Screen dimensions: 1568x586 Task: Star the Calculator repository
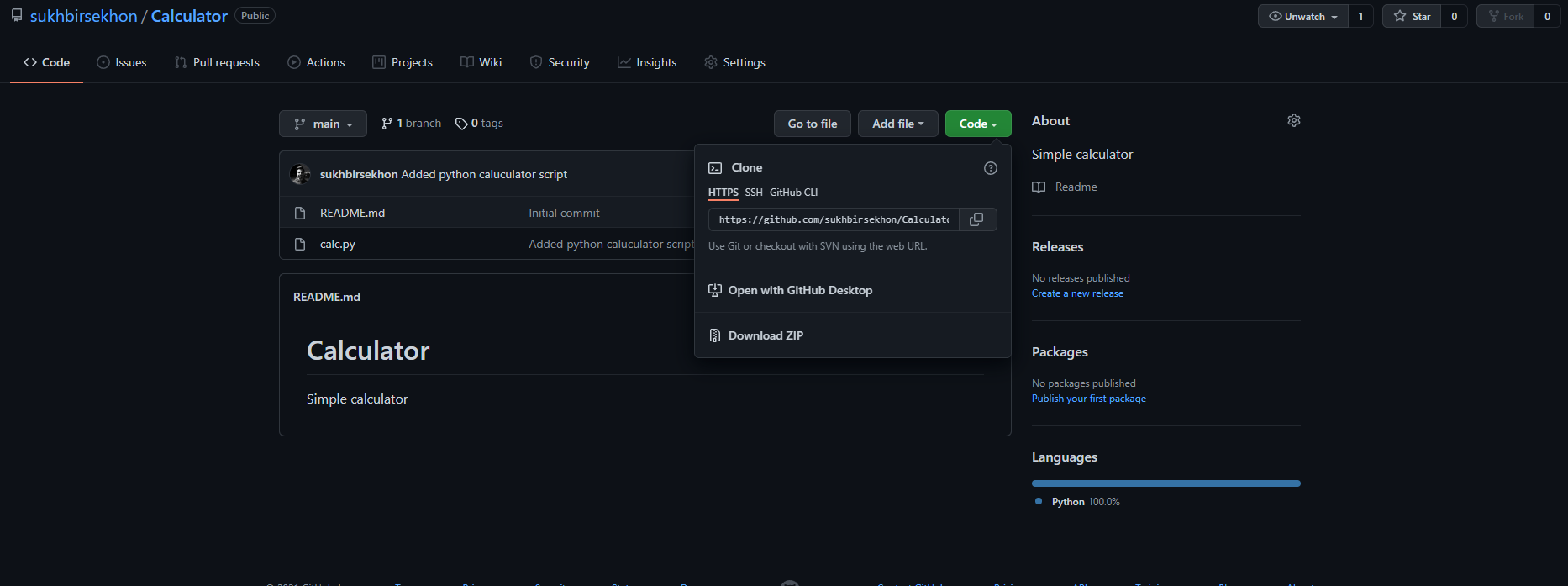point(1412,16)
